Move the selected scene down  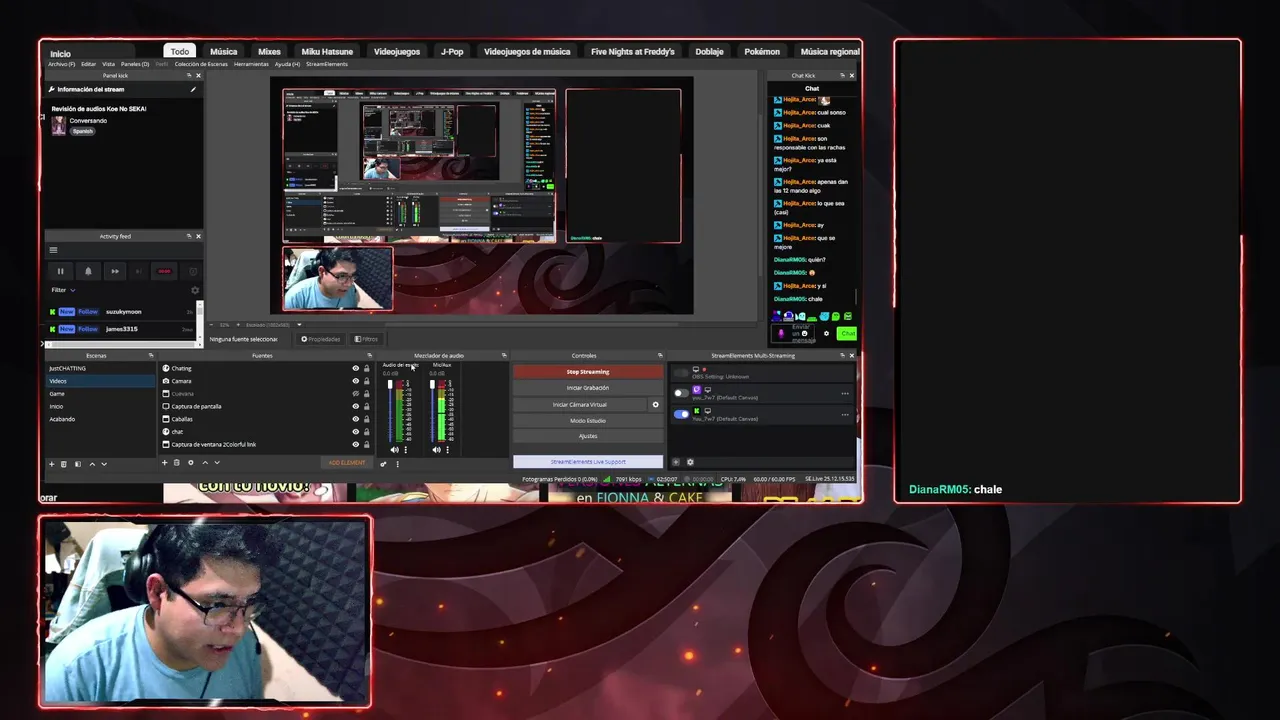tap(104, 463)
